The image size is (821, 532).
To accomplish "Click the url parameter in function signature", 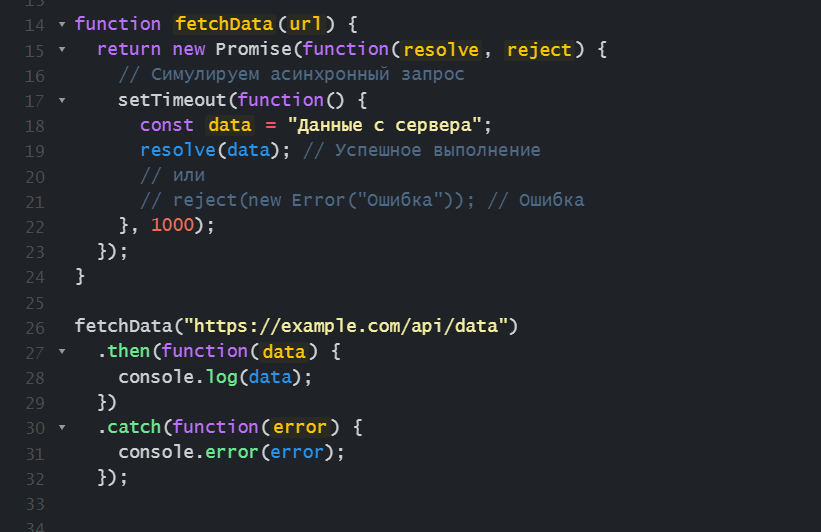I will (x=305, y=24).
